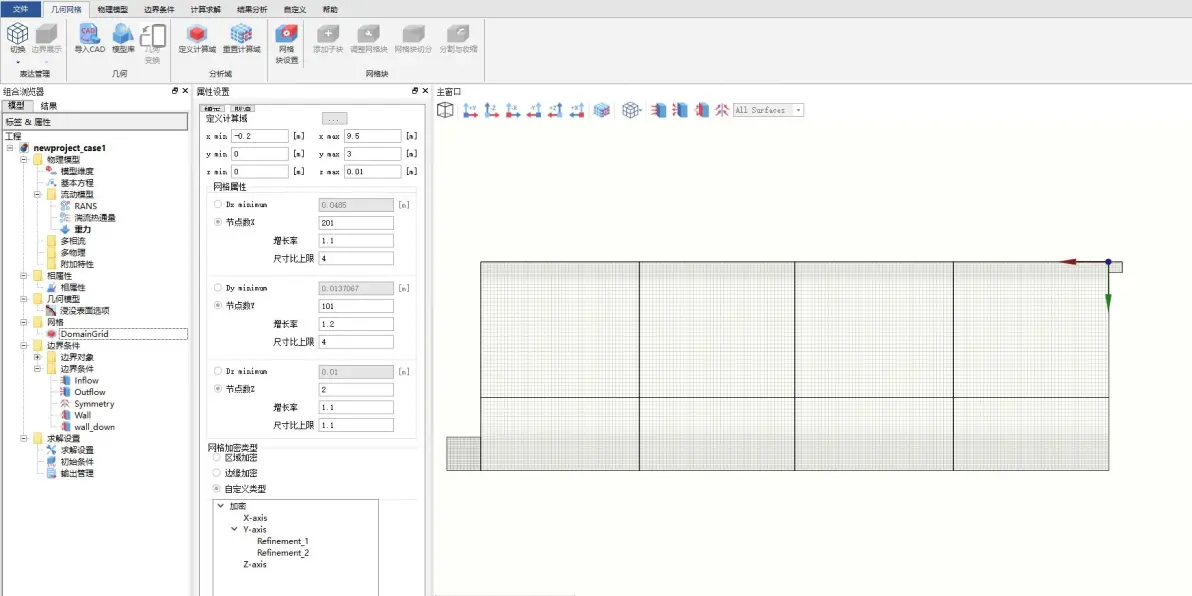The height and width of the screenshot is (596, 1192).
Task: Click the 定义计算域 define domain icon
Action: 197,37
